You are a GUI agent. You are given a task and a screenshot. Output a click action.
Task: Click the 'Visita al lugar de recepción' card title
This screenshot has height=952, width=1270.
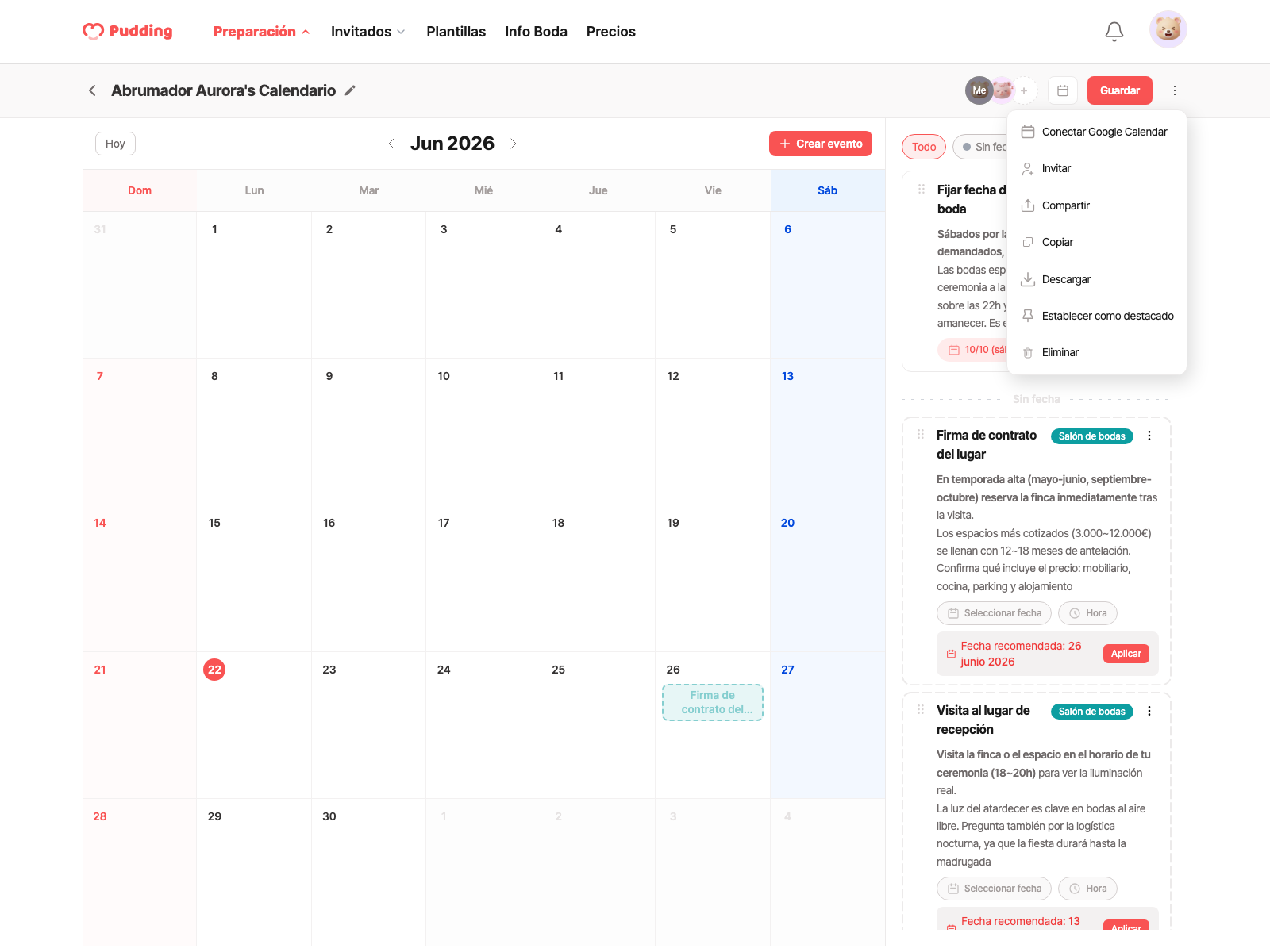click(983, 720)
